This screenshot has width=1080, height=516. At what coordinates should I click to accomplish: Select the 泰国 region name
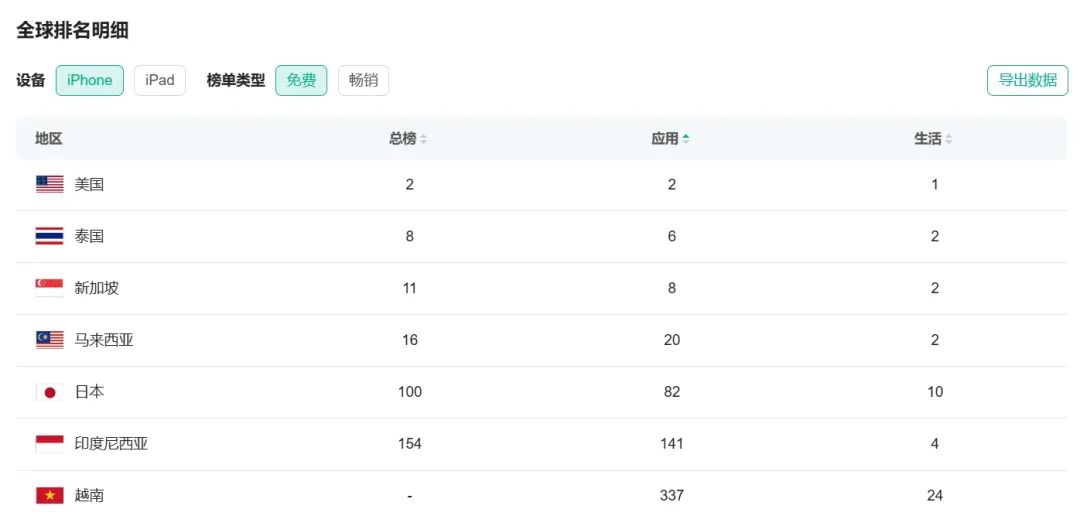click(x=90, y=236)
